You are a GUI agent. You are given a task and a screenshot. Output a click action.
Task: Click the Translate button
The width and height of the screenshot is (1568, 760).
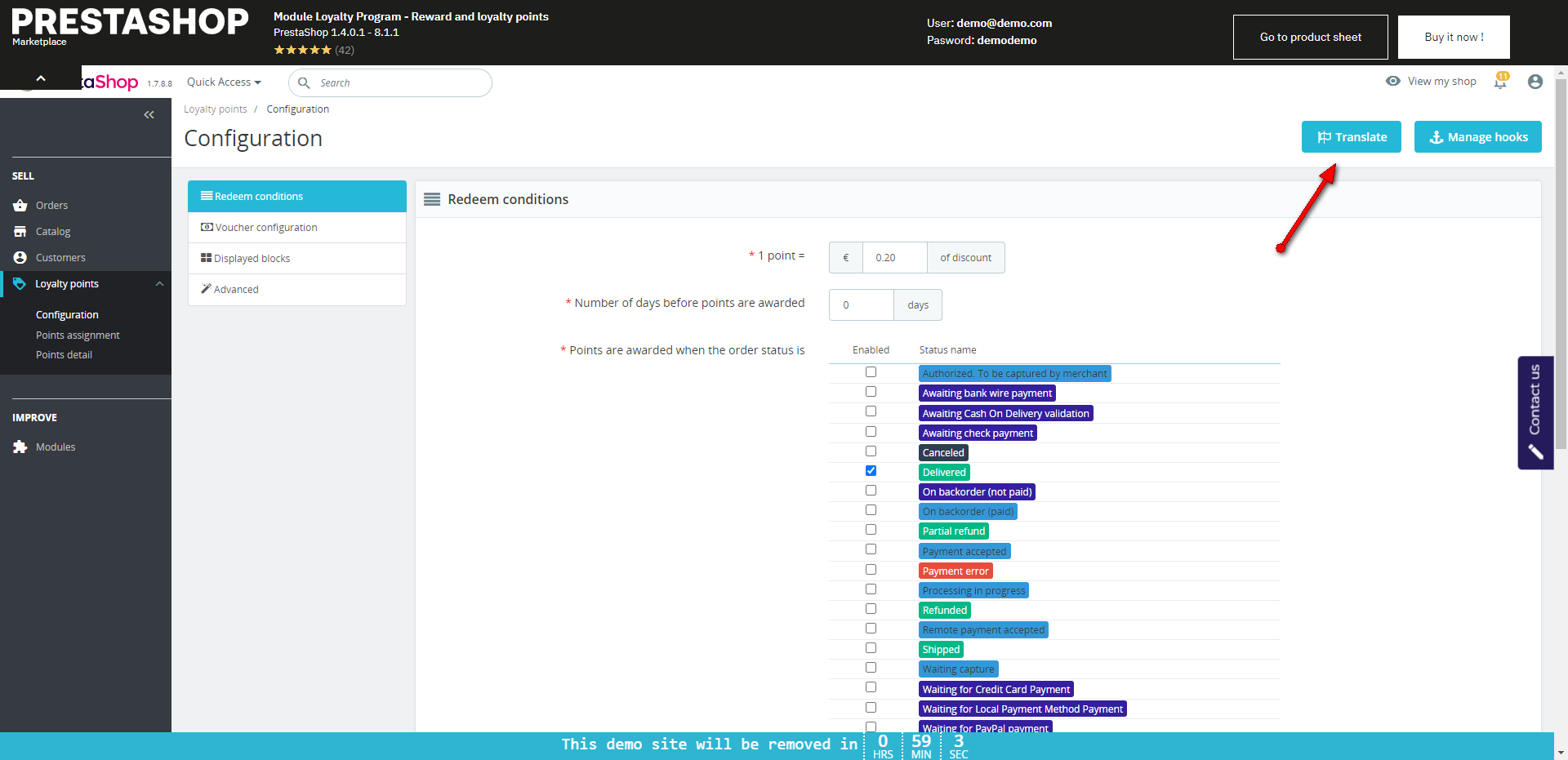tap(1352, 137)
